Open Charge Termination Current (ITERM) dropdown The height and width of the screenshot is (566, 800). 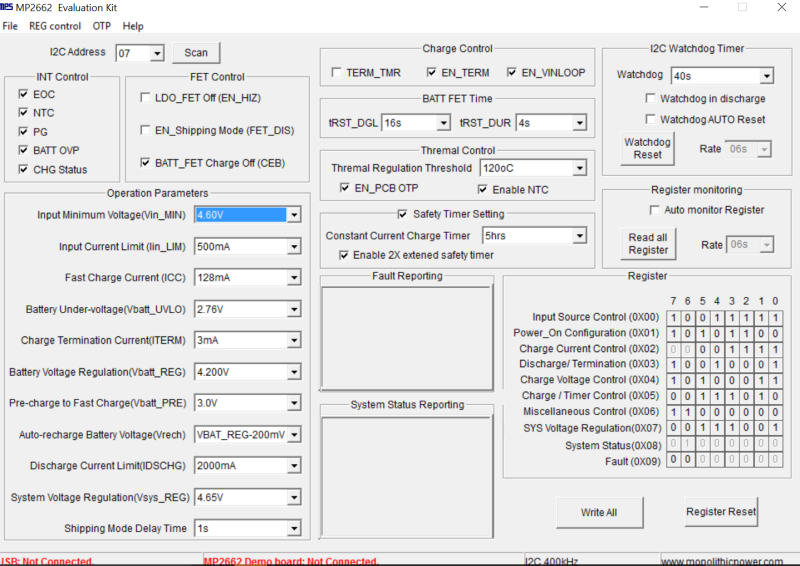pyautogui.click(x=294, y=340)
